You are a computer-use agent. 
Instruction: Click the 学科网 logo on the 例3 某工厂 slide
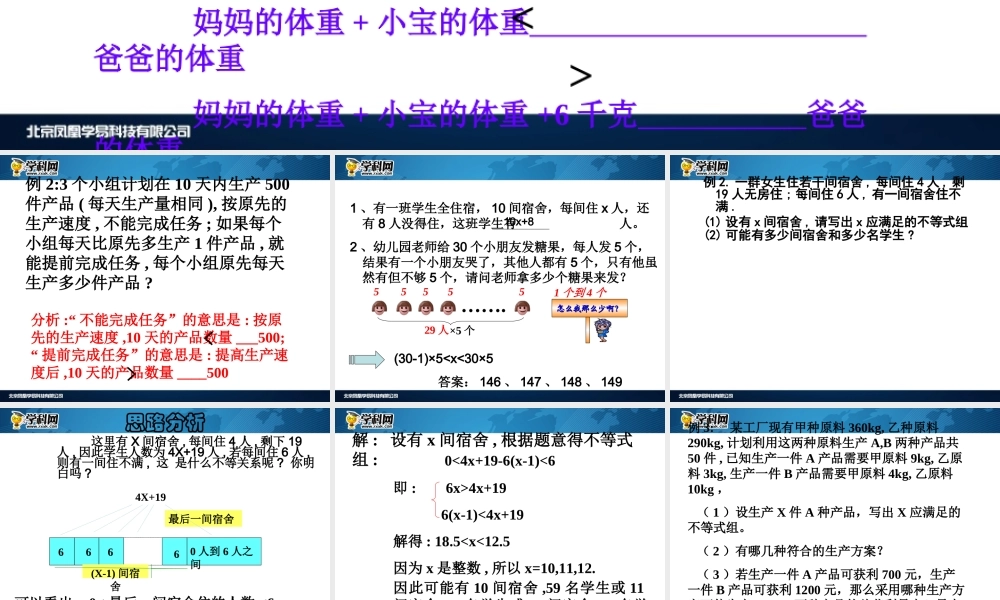705,420
